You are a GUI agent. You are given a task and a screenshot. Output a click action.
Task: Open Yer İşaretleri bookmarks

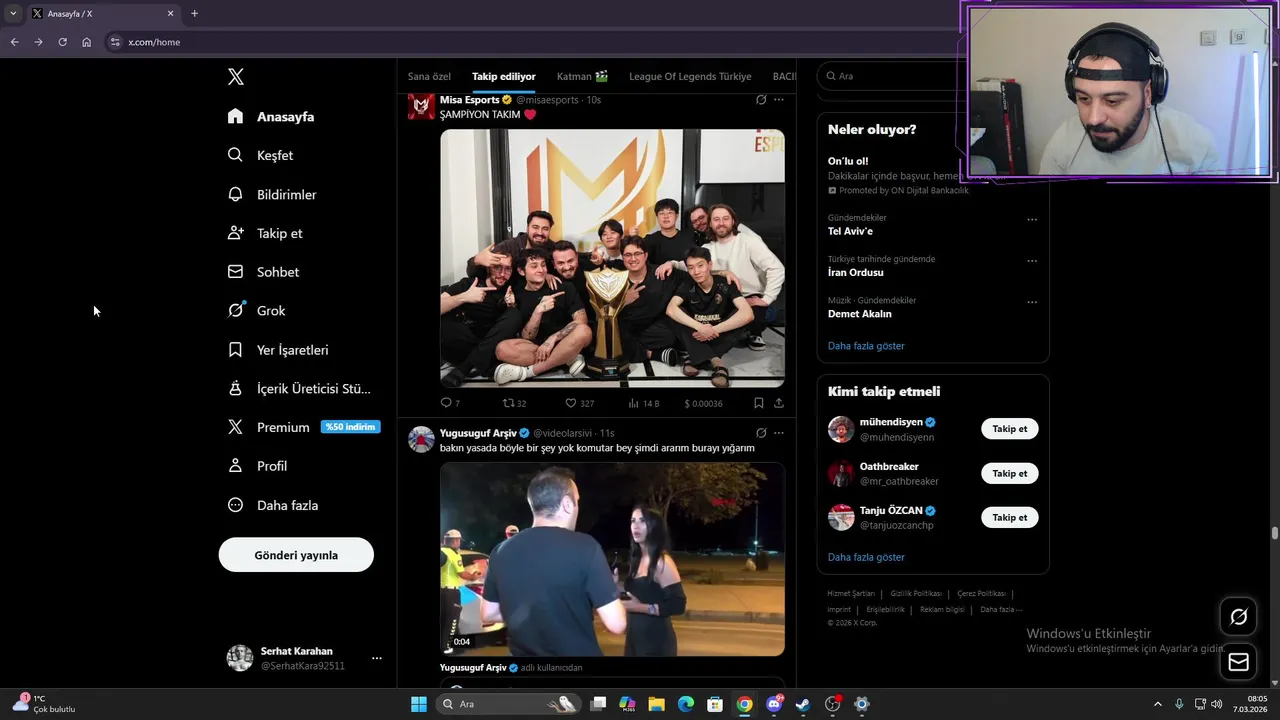(x=278, y=350)
